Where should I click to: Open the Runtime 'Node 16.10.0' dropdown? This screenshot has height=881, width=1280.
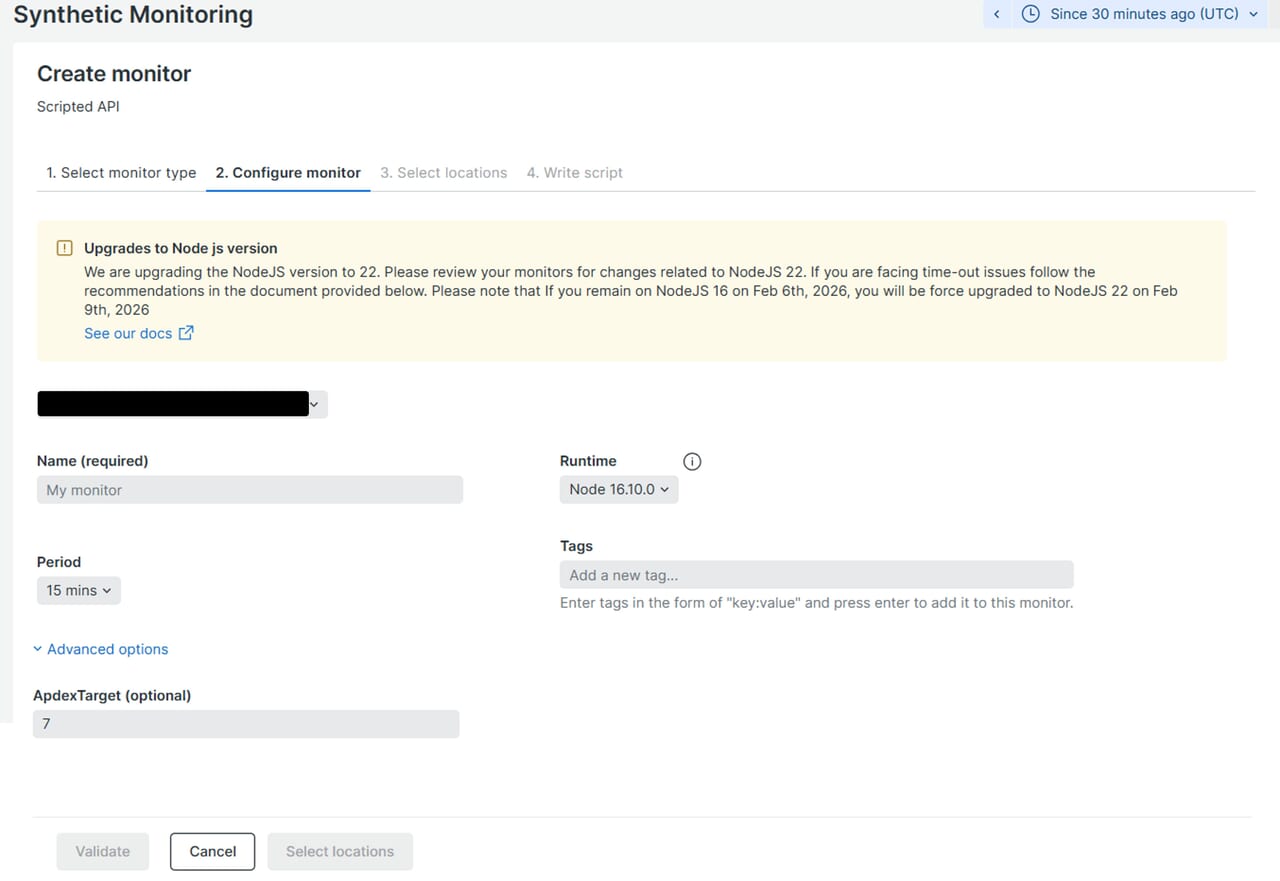pyautogui.click(x=618, y=490)
